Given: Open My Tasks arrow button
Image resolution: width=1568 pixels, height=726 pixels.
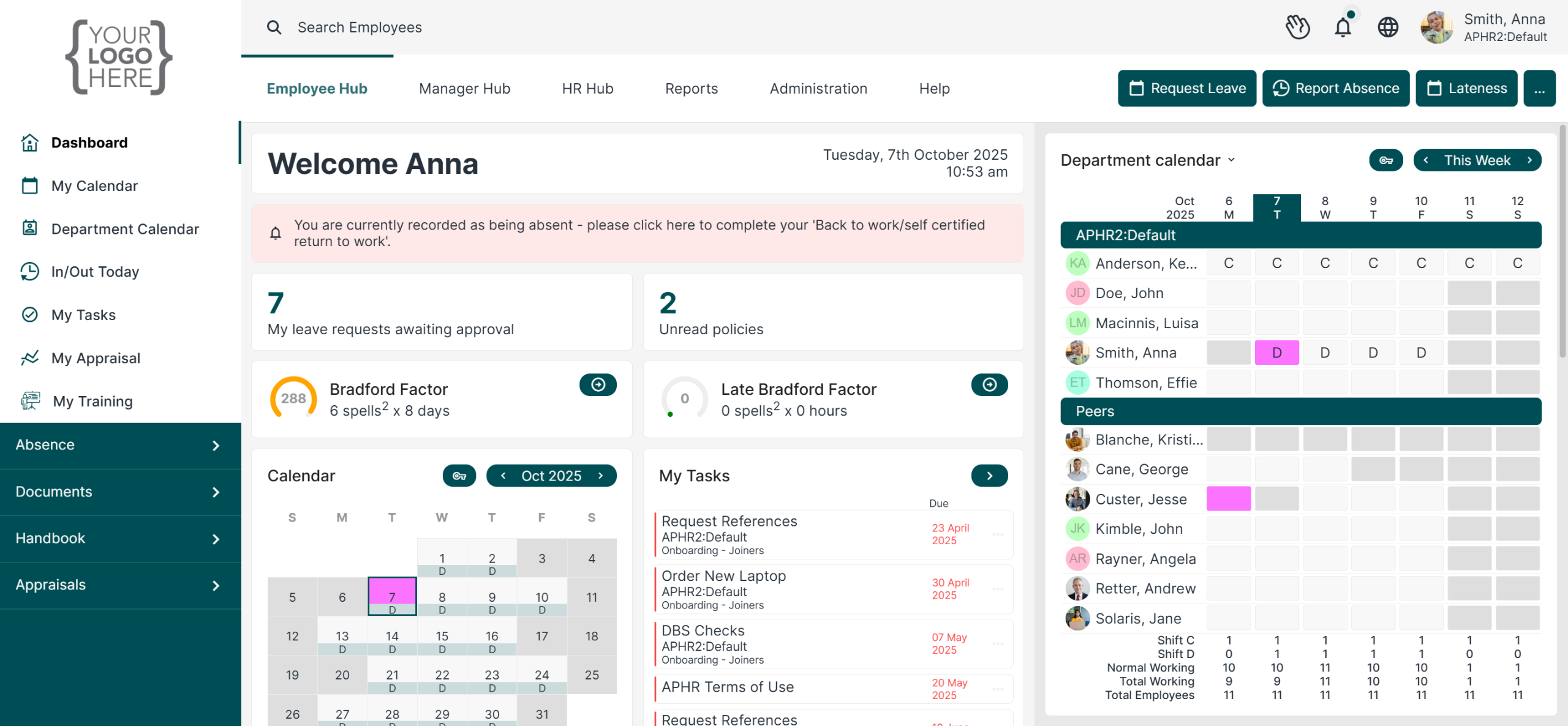Looking at the screenshot, I should pyautogui.click(x=989, y=476).
